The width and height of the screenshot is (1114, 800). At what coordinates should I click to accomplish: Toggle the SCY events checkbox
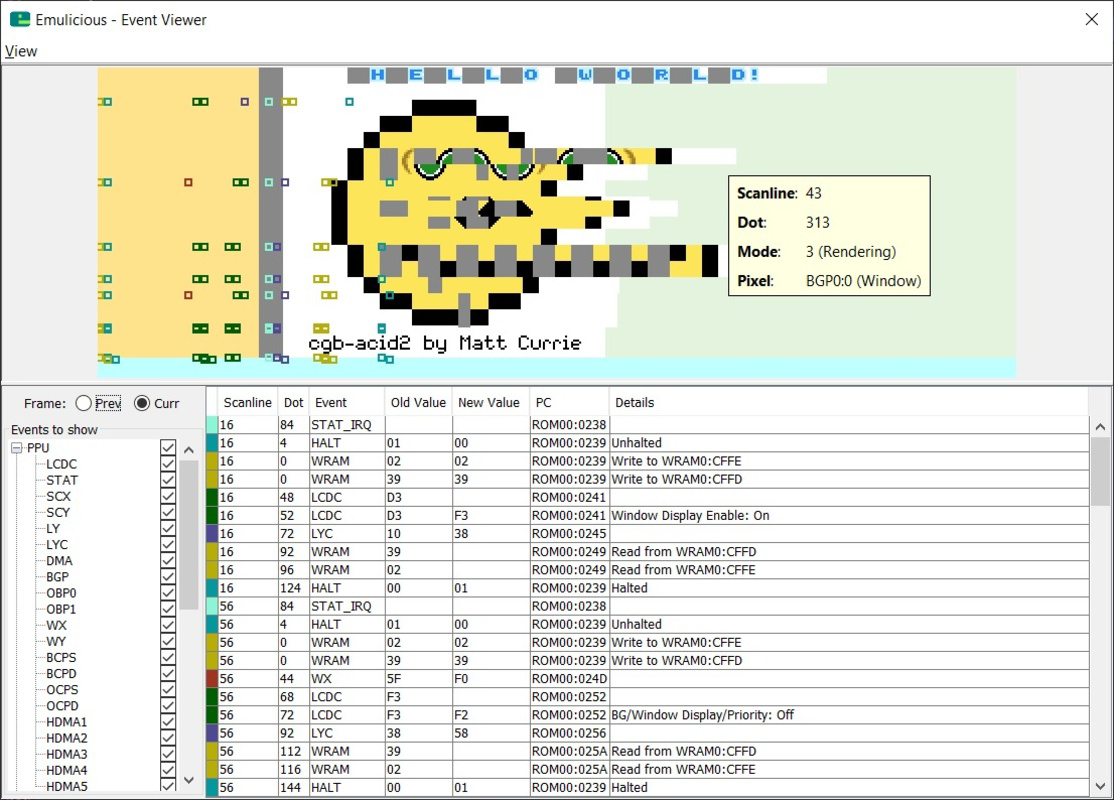click(168, 512)
